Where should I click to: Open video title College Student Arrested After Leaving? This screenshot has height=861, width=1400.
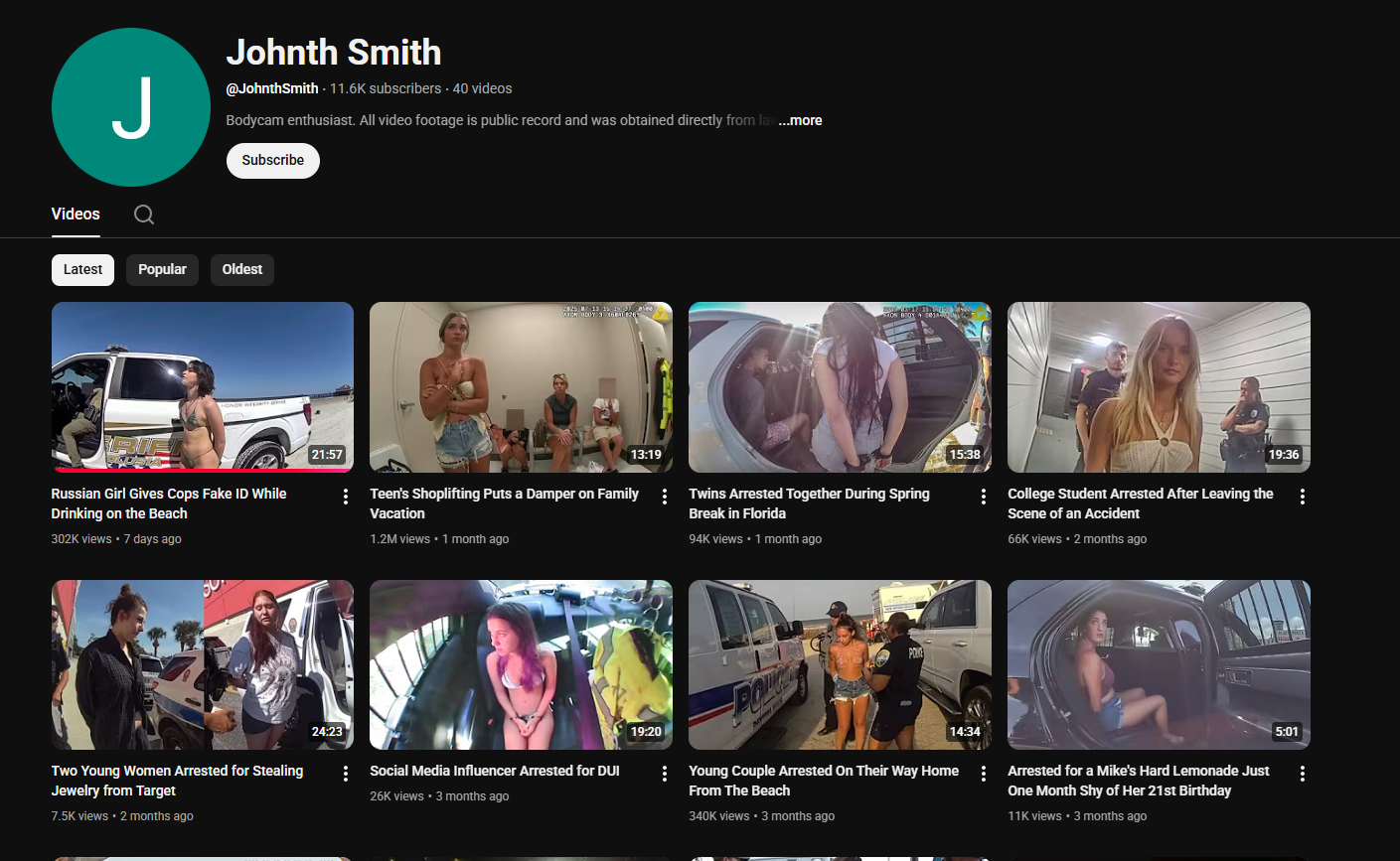point(1141,503)
